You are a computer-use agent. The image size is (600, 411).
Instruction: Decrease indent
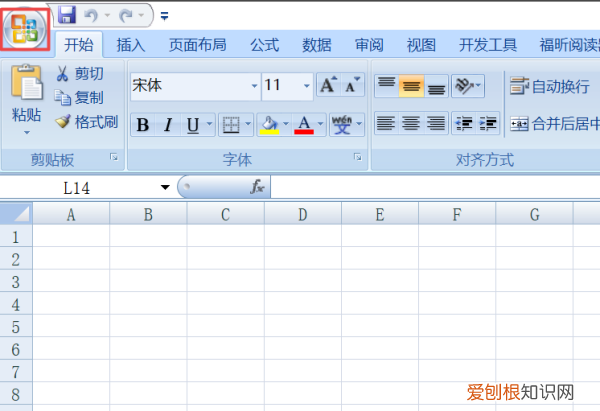(x=464, y=123)
